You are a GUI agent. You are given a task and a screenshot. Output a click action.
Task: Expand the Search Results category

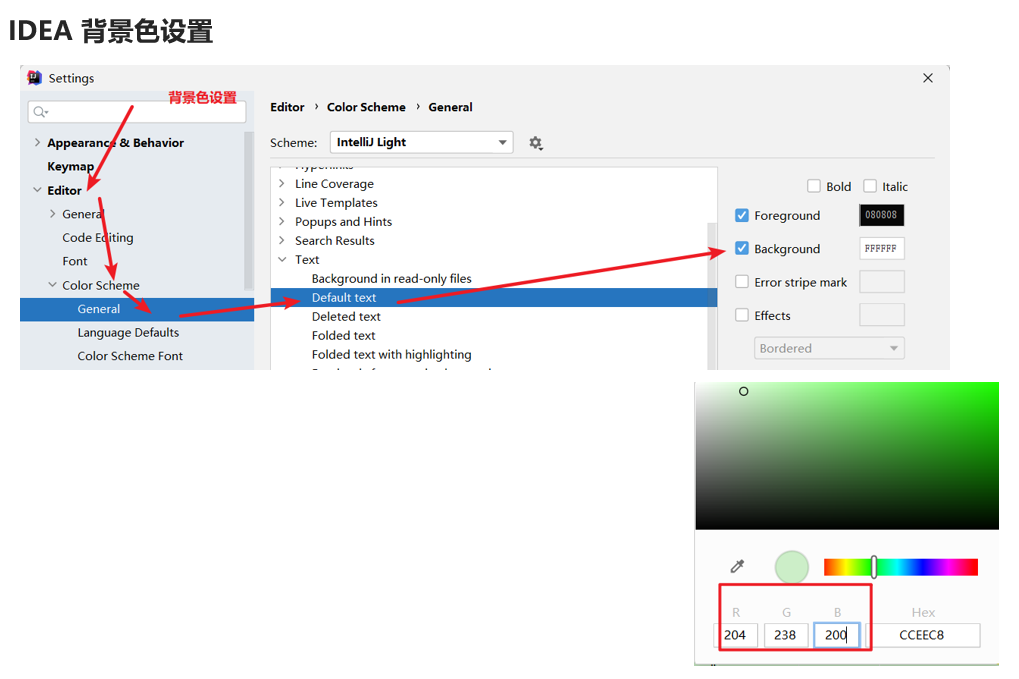coord(281,240)
